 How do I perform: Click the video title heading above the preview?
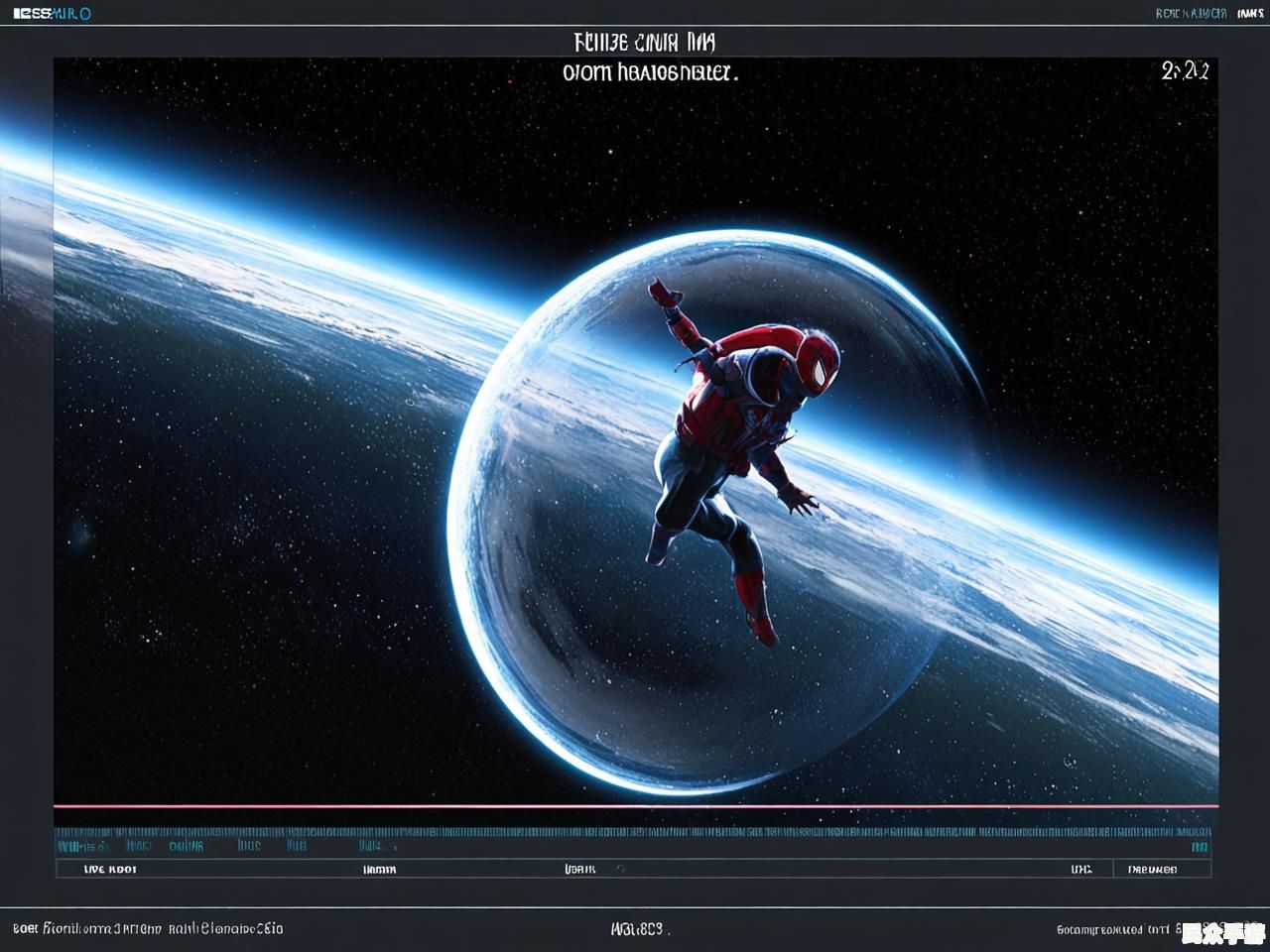(644, 43)
